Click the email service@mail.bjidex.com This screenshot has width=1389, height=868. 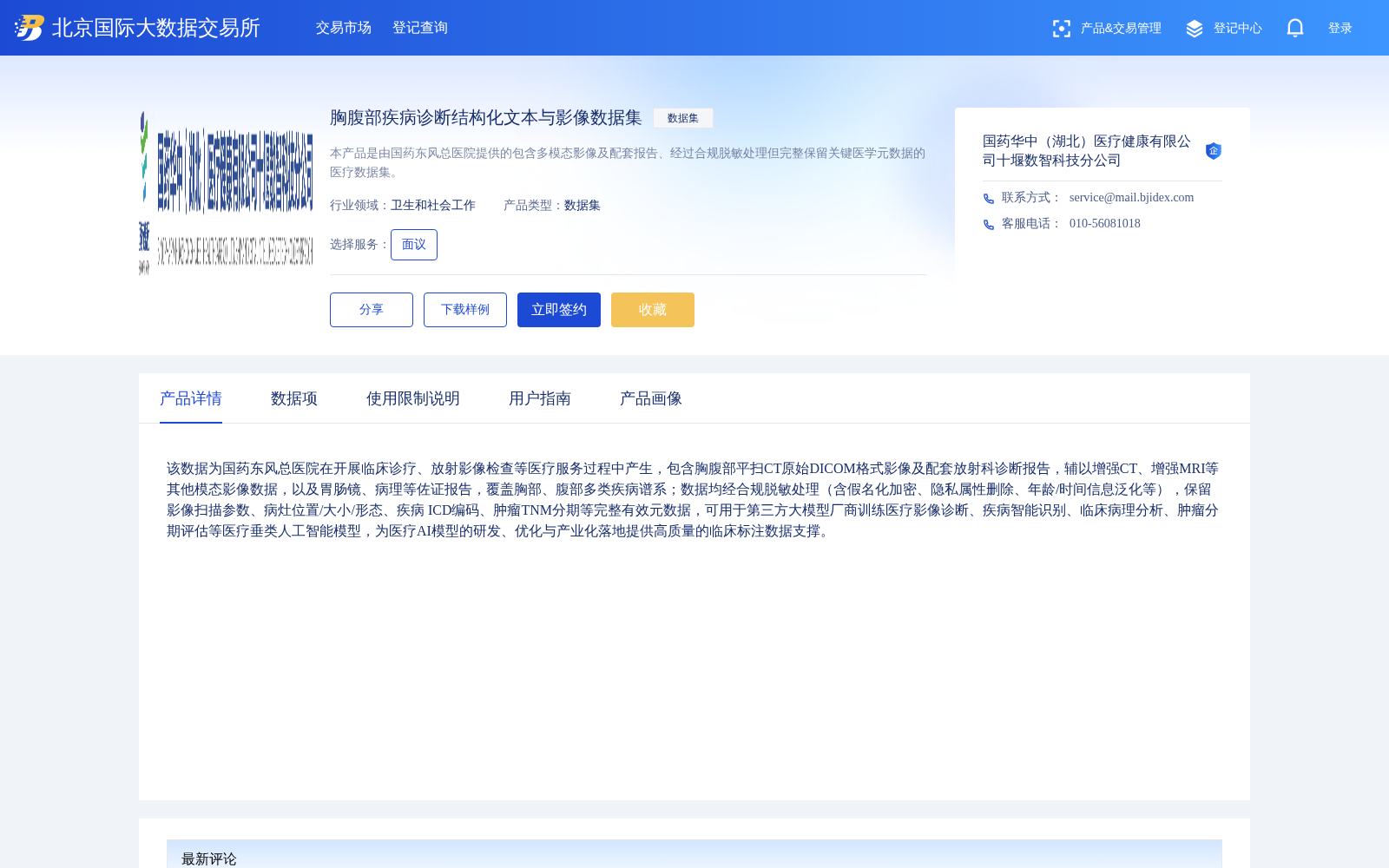1131,198
